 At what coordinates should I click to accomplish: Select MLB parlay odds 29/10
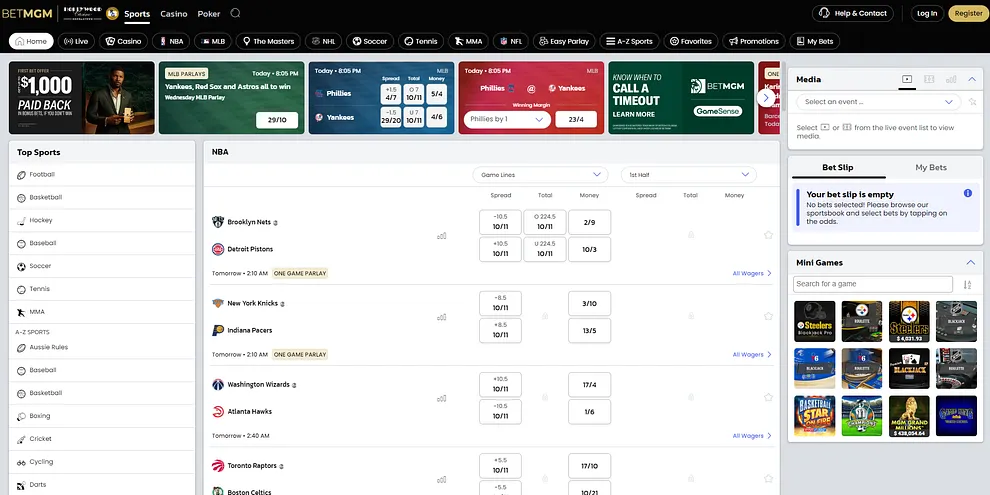277,120
